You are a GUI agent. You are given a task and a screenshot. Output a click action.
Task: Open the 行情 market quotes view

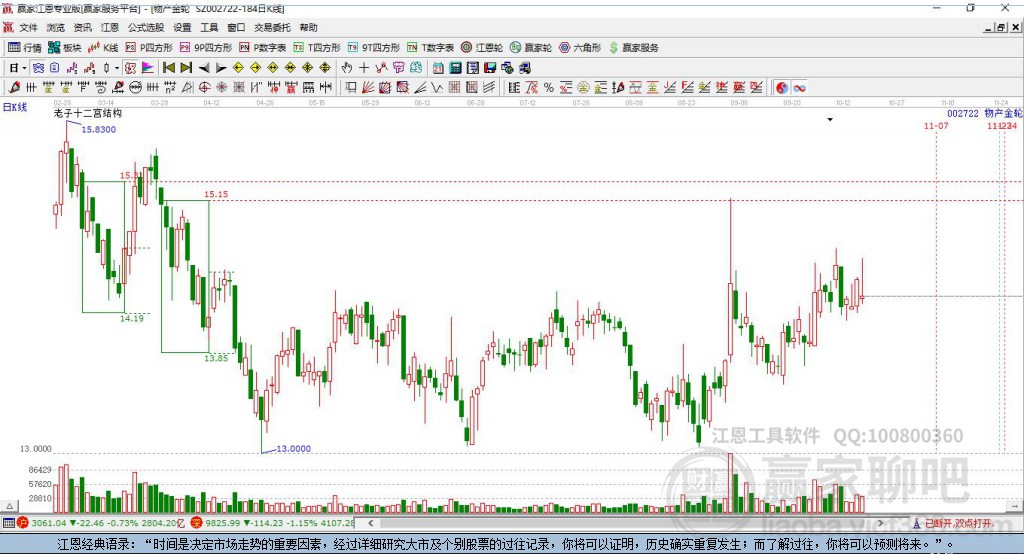click(24, 48)
